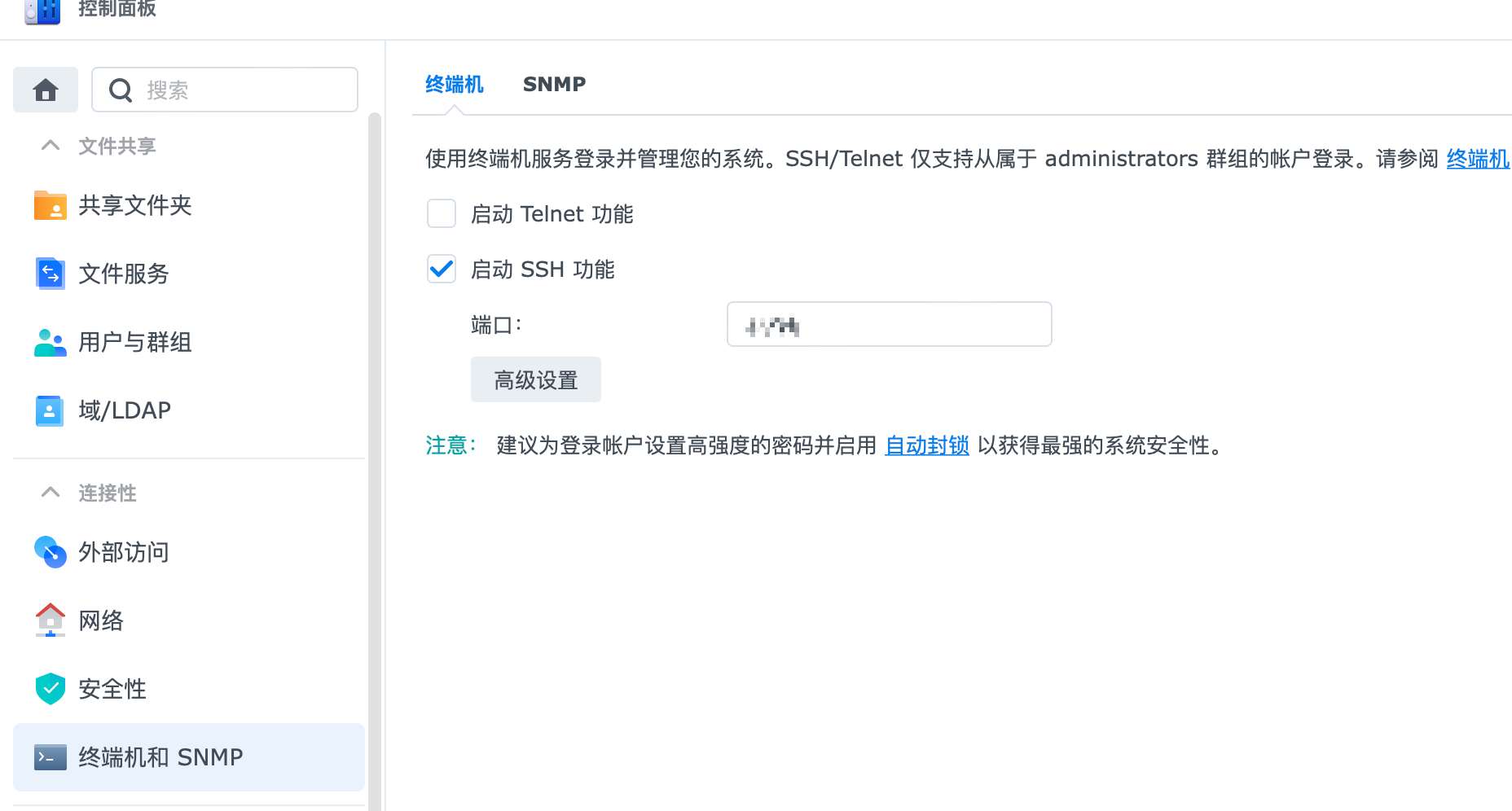Viewport: 1512px width, 811px height.
Task: Open 外部访问 in sidebar
Action: 189,552
